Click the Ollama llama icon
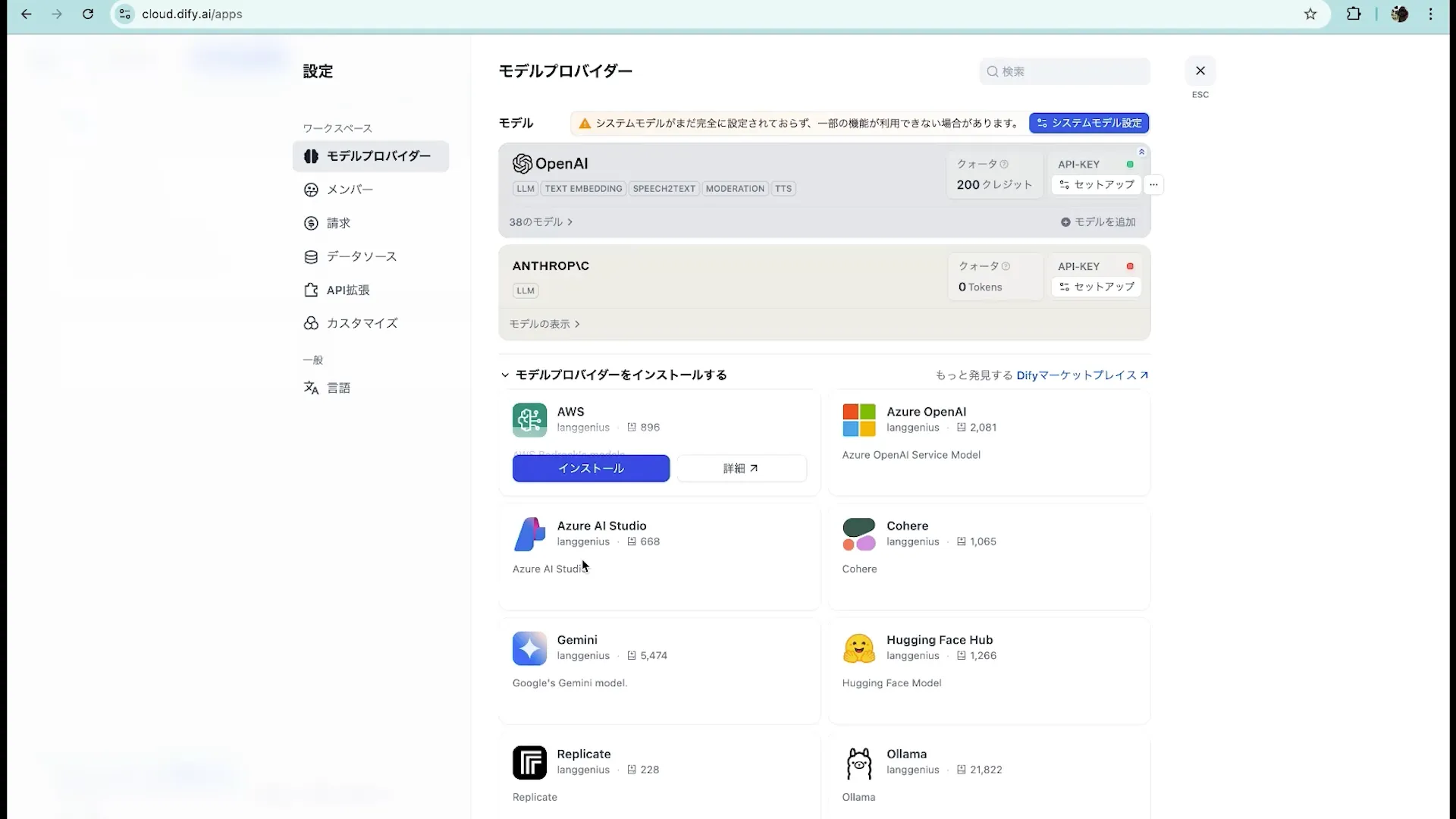The image size is (1456, 819). 858,763
